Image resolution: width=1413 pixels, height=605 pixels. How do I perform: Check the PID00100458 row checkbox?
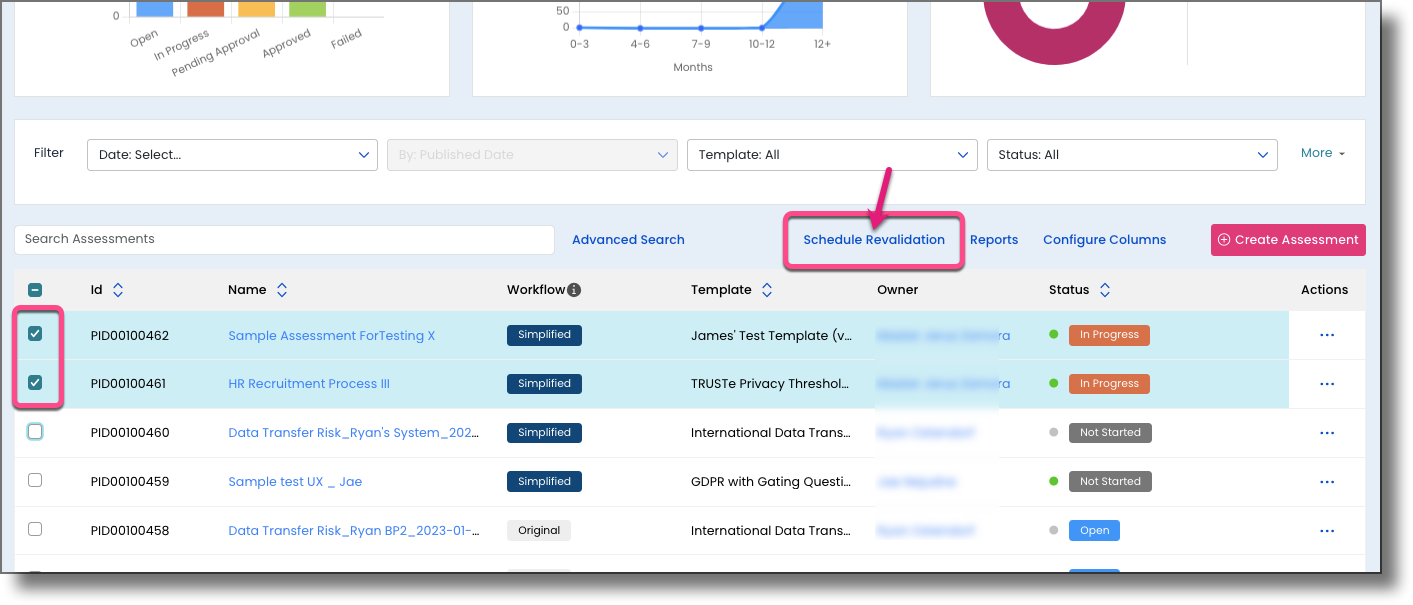35,529
